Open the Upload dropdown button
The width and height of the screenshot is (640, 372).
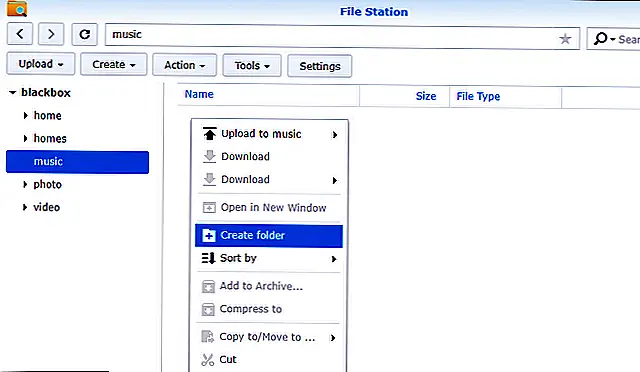click(41, 64)
